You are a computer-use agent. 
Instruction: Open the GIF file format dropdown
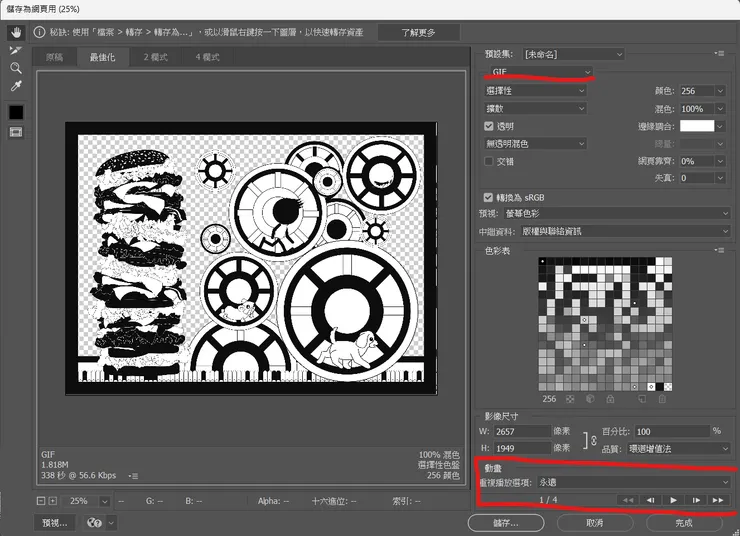pyautogui.click(x=541, y=72)
